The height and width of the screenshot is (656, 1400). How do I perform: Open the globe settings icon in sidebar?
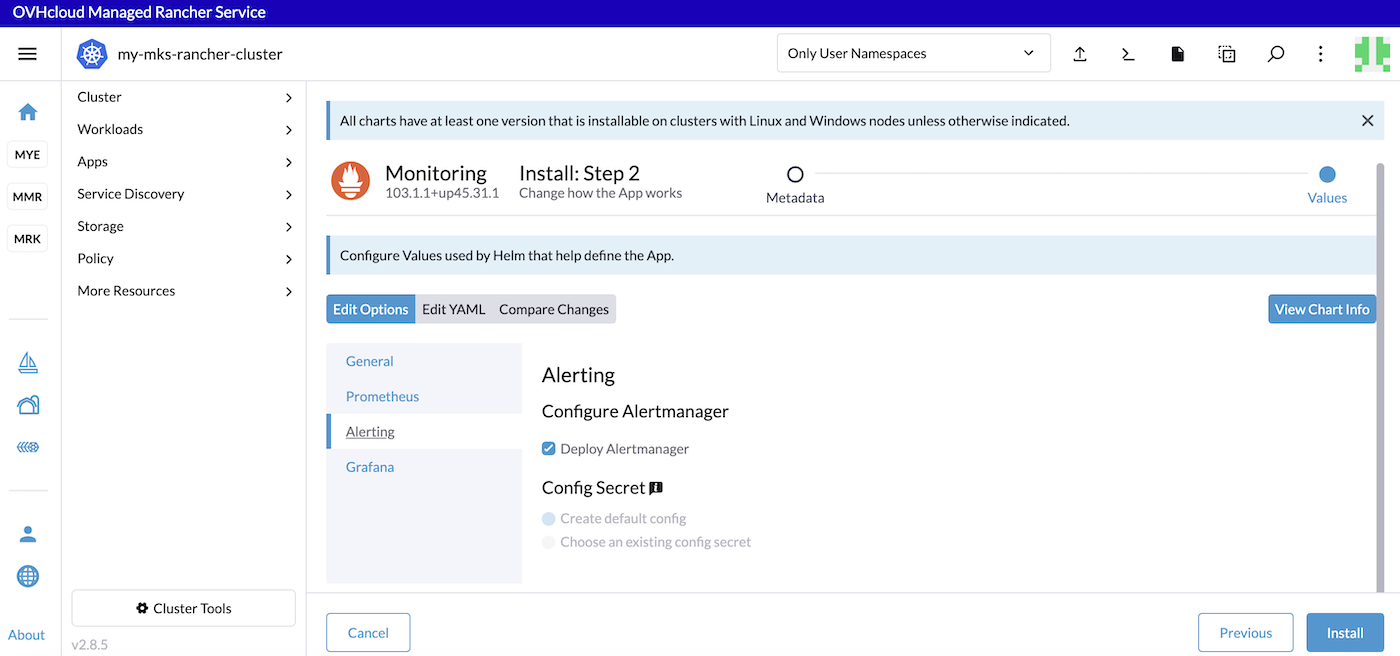pyautogui.click(x=27, y=575)
